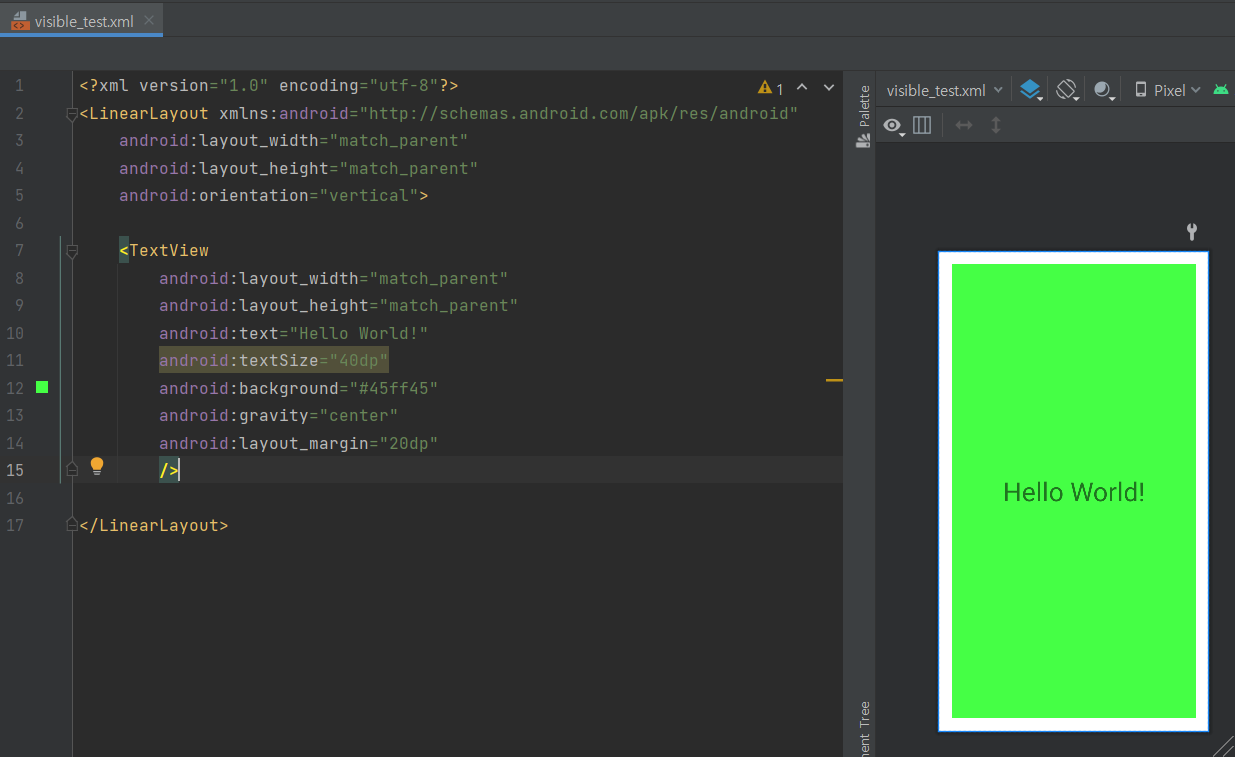Open the design surface layers selector
This screenshot has width=1235, height=757.
(x=1031, y=90)
